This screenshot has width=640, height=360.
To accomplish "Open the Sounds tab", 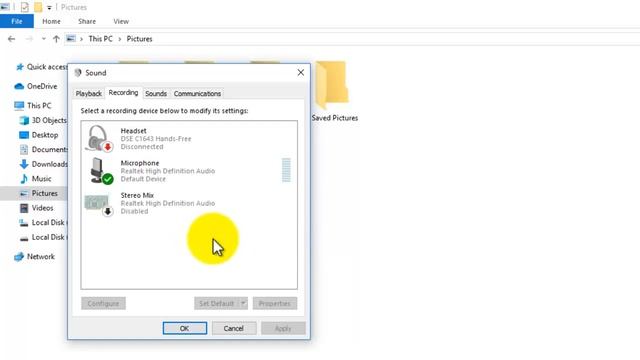I will click(x=156, y=93).
